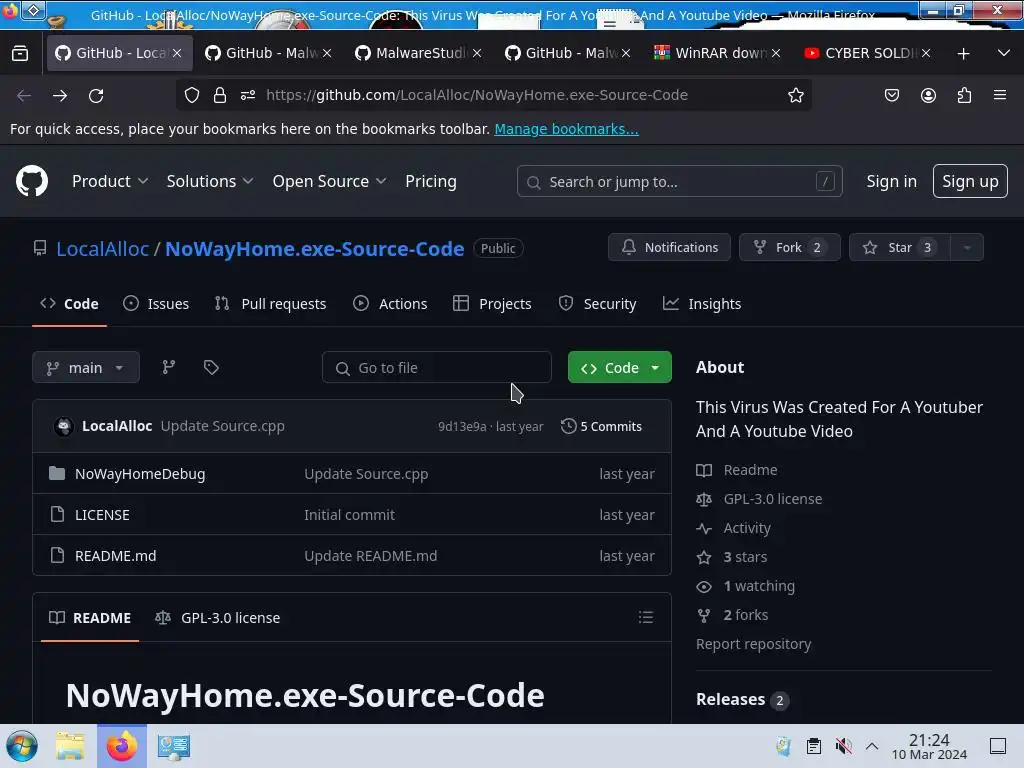The image size is (1024, 768).
Task: Open Firefox tab manager icon at left of tabs
Action: click(x=20, y=54)
